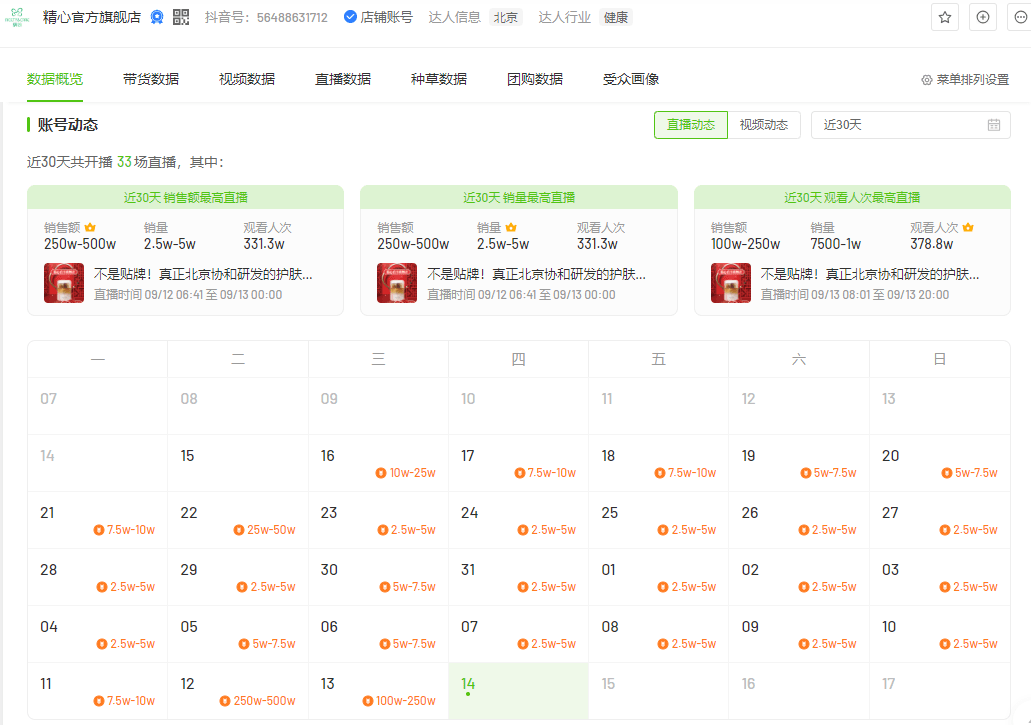This screenshot has height=725, width=1031.
Task: Open the 近30天 date range dropdown
Action: point(900,125)
